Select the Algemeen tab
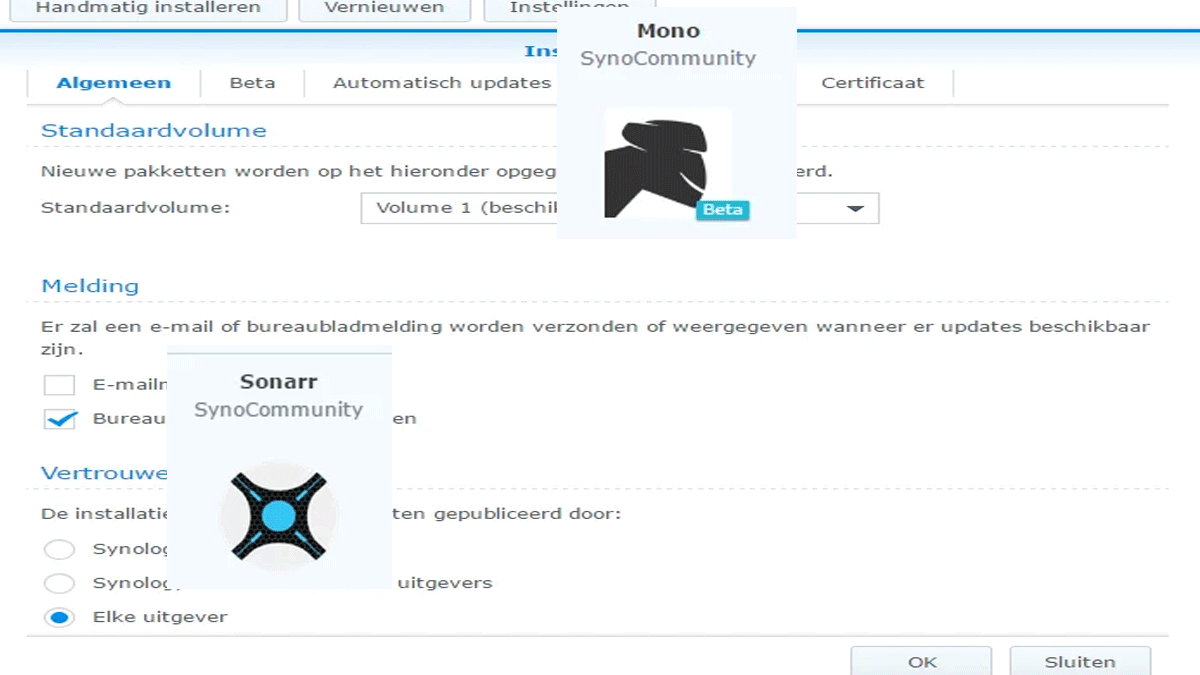 (113, 83)
